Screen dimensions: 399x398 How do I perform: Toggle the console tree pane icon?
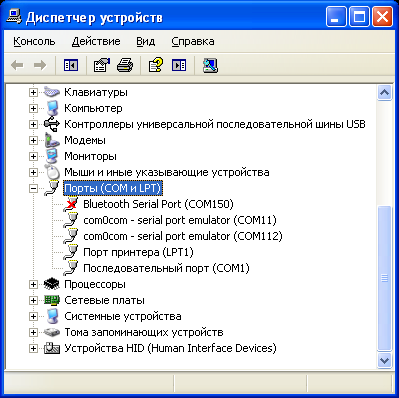coord(71,65)
